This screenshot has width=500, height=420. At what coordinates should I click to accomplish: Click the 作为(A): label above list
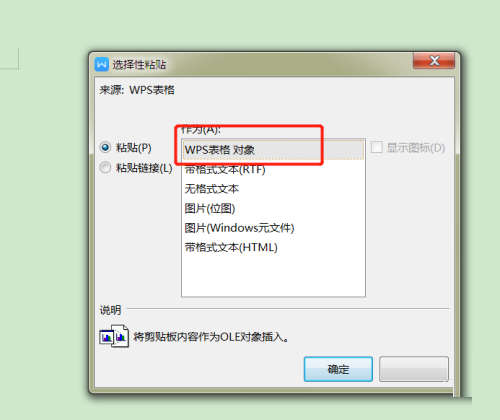(x=201, y=129)
